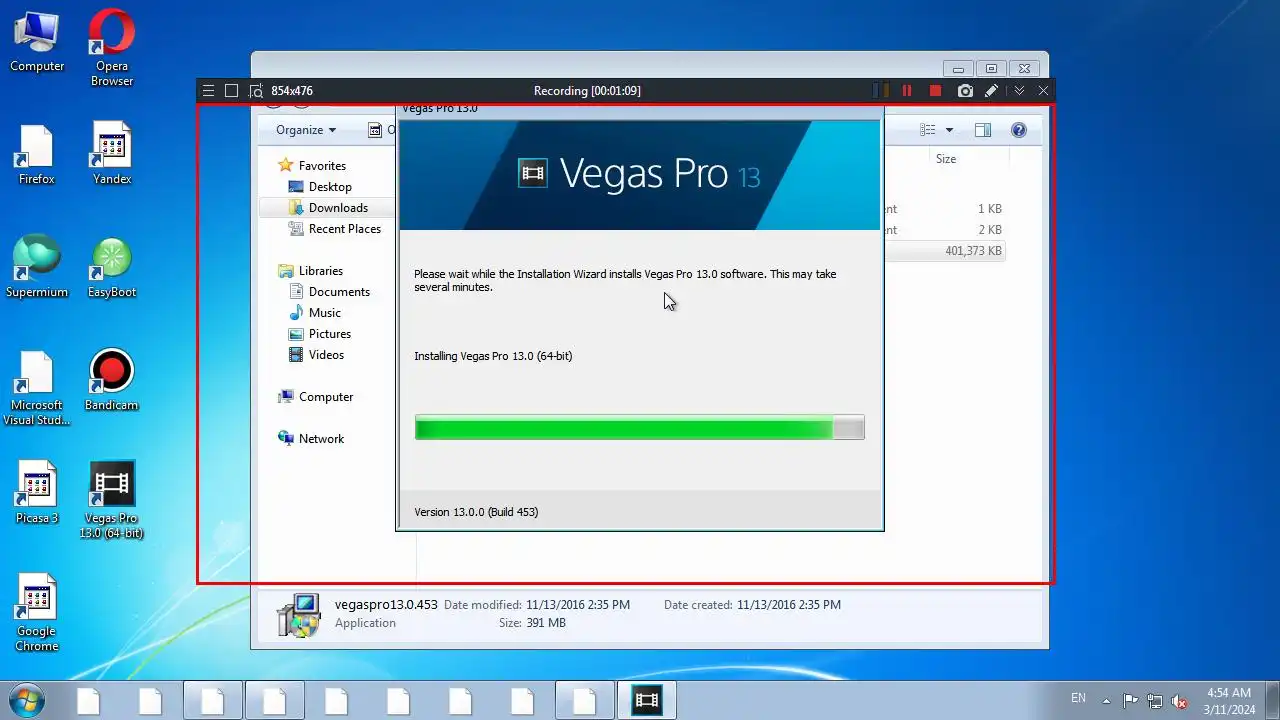Click the Bandicam rectangle area mode icon
The image size is (1280, 720).
coord(231,91)
